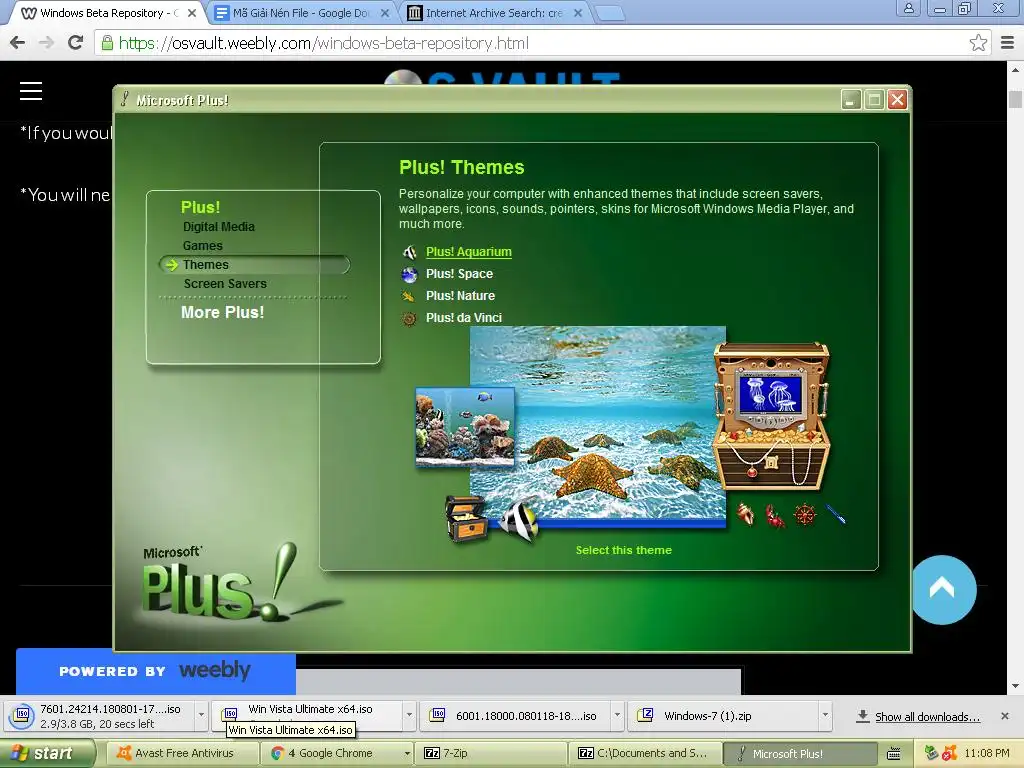Select the Plus! da Vinci theme
This screenshot has height=768, width=1024.
point(464,318)
